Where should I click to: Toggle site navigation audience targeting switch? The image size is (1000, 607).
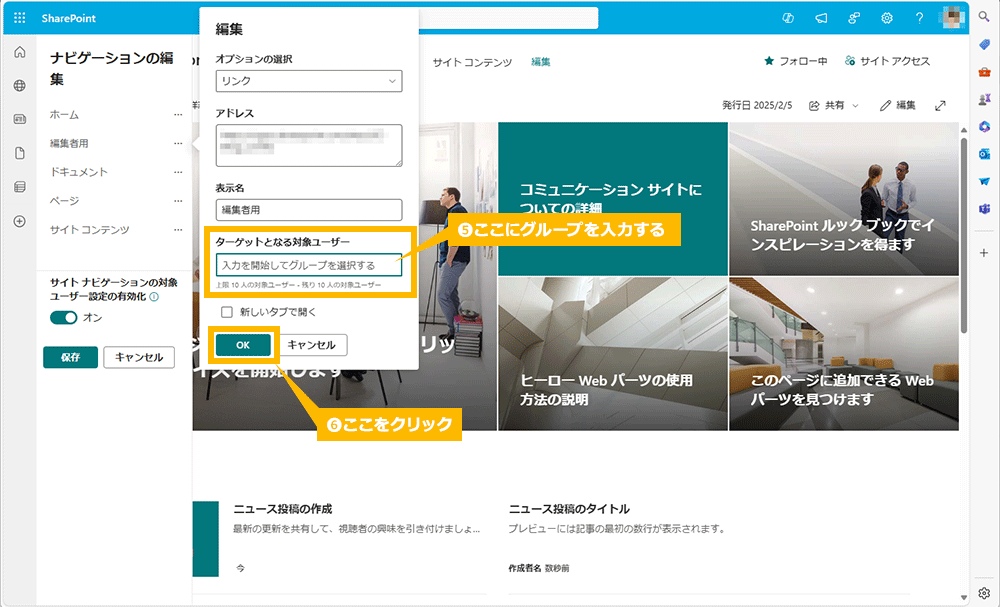click(63, 318)
